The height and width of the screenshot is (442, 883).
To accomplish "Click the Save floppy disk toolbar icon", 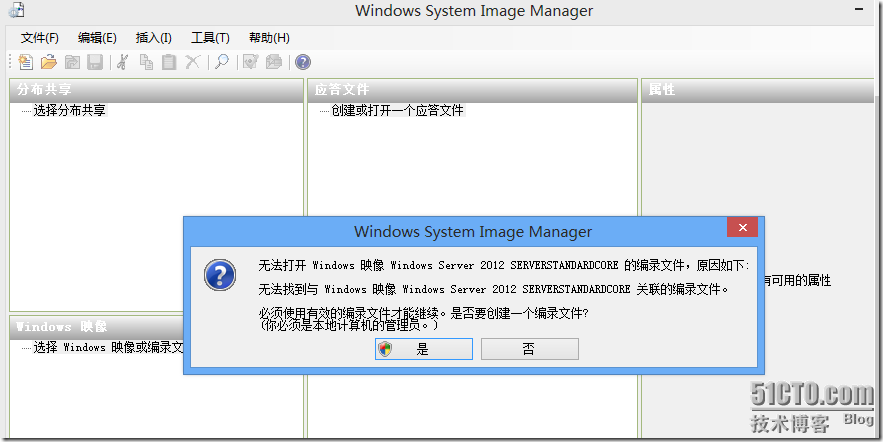I will tap(95, 62).
